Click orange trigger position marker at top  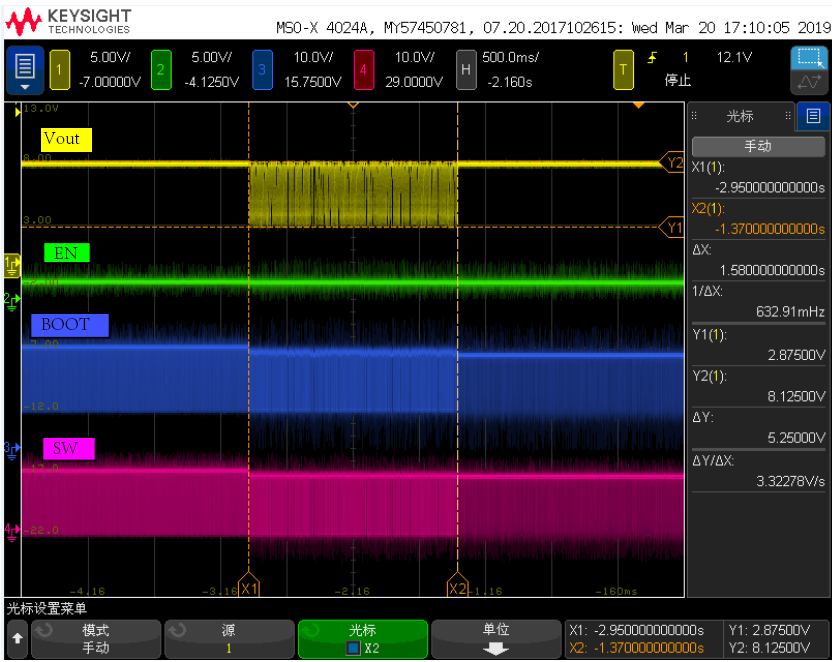638,106
